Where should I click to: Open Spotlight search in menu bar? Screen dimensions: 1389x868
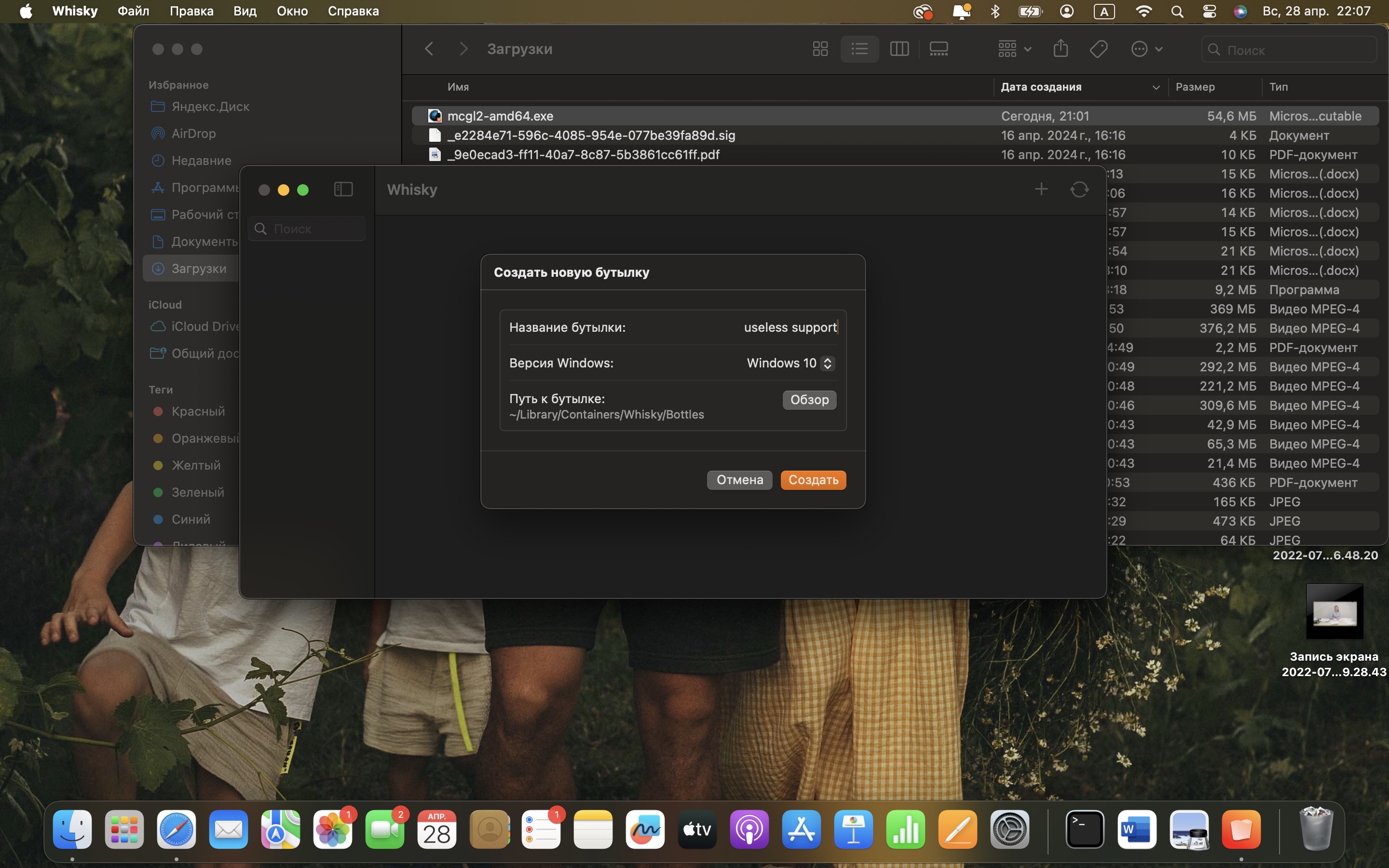pos(1177,12)
